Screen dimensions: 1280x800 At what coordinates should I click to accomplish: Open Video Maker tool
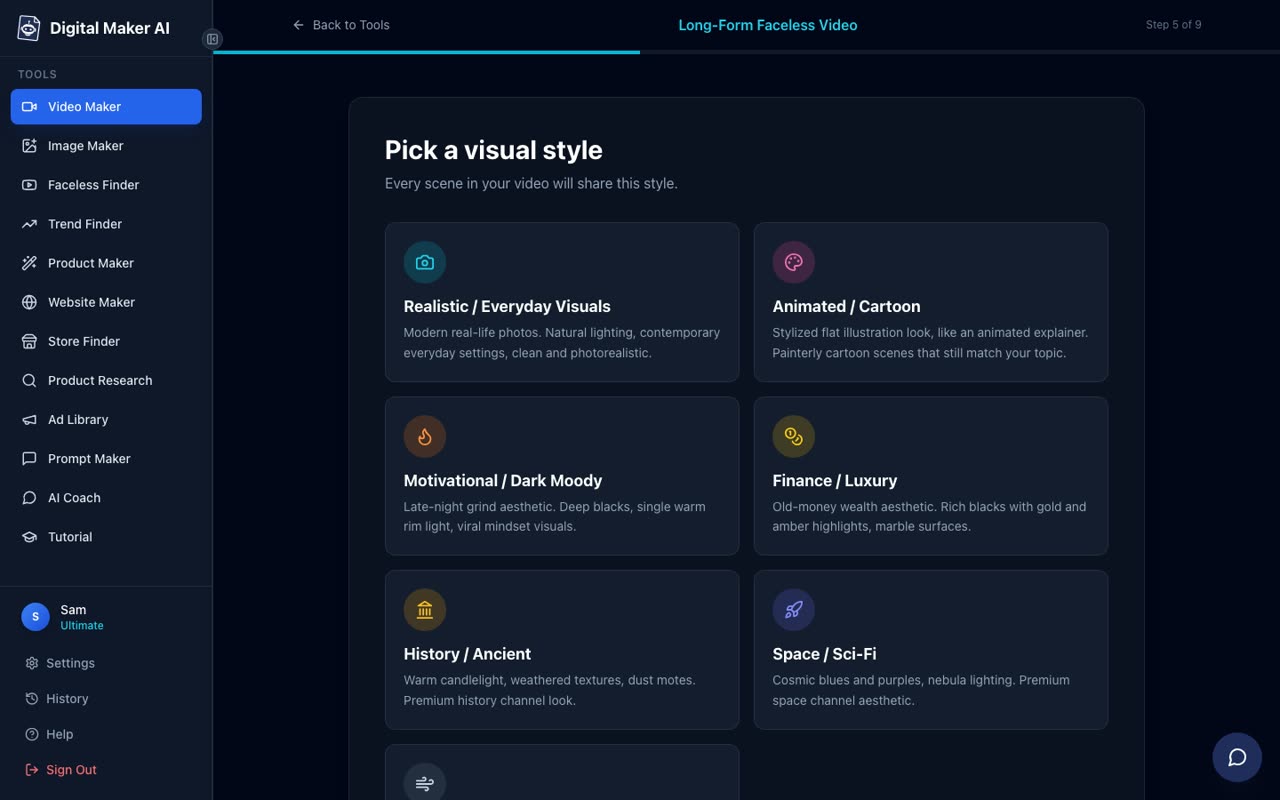(106, 107)
